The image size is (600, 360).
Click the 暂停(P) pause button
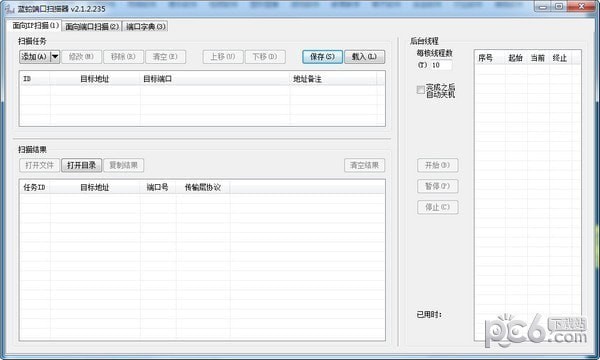point(437,186)
